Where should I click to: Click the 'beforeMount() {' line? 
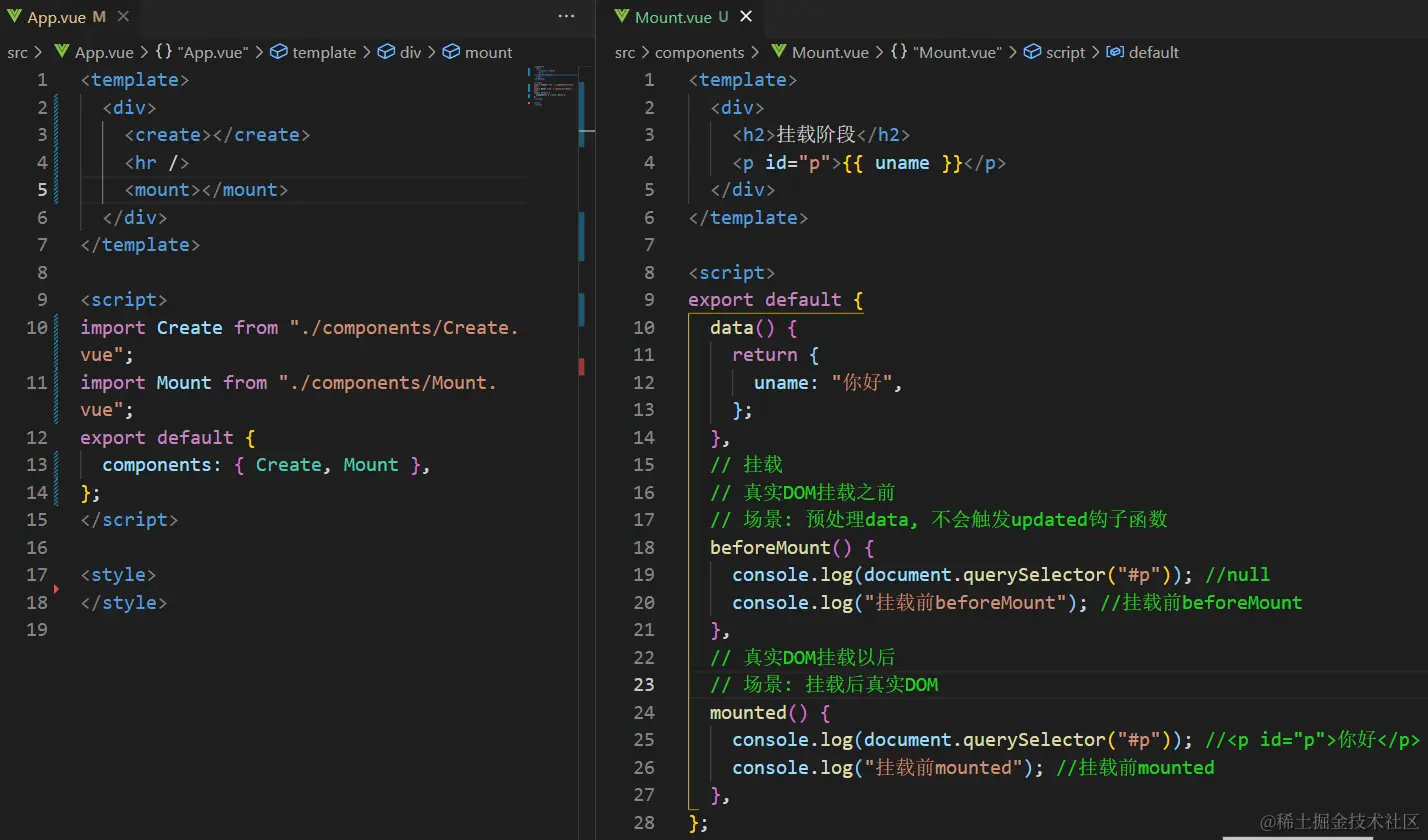[792, 547]
